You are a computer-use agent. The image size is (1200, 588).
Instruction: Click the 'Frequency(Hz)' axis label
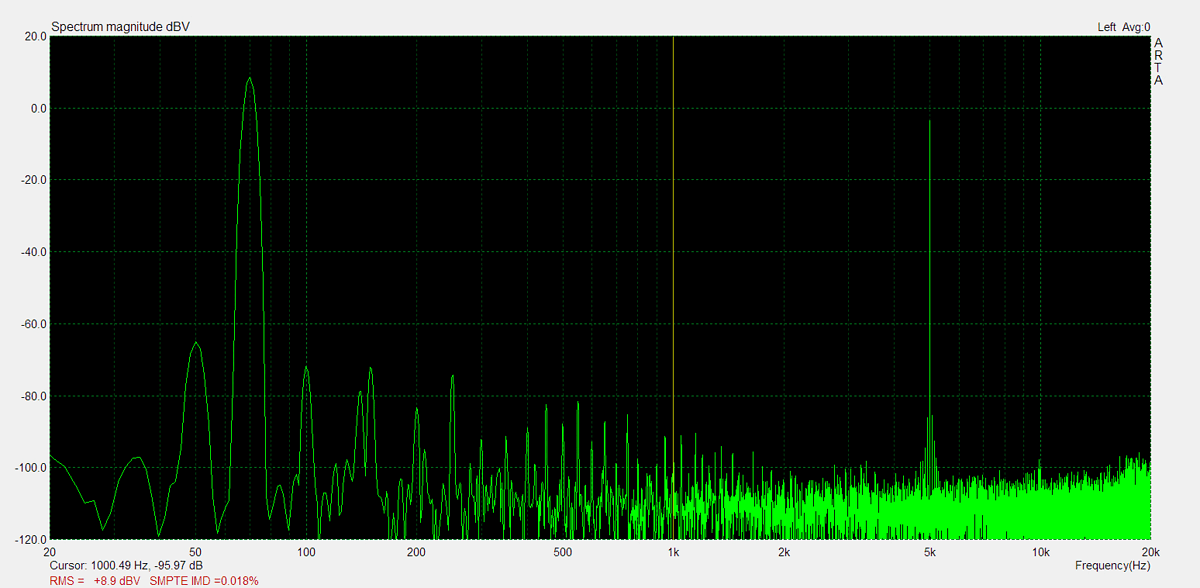click(1112, 566)
